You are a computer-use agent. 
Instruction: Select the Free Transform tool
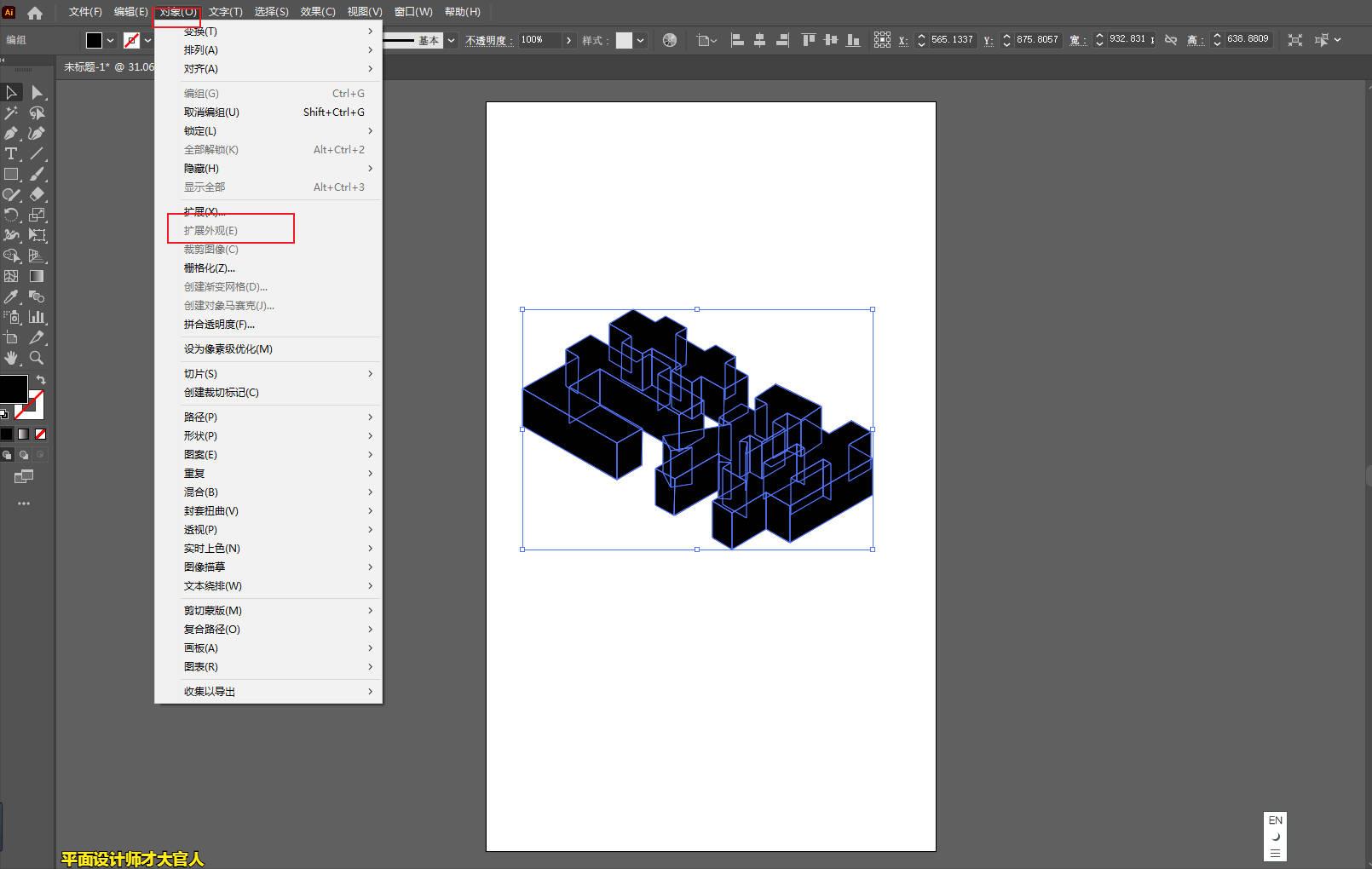(37, 235)
